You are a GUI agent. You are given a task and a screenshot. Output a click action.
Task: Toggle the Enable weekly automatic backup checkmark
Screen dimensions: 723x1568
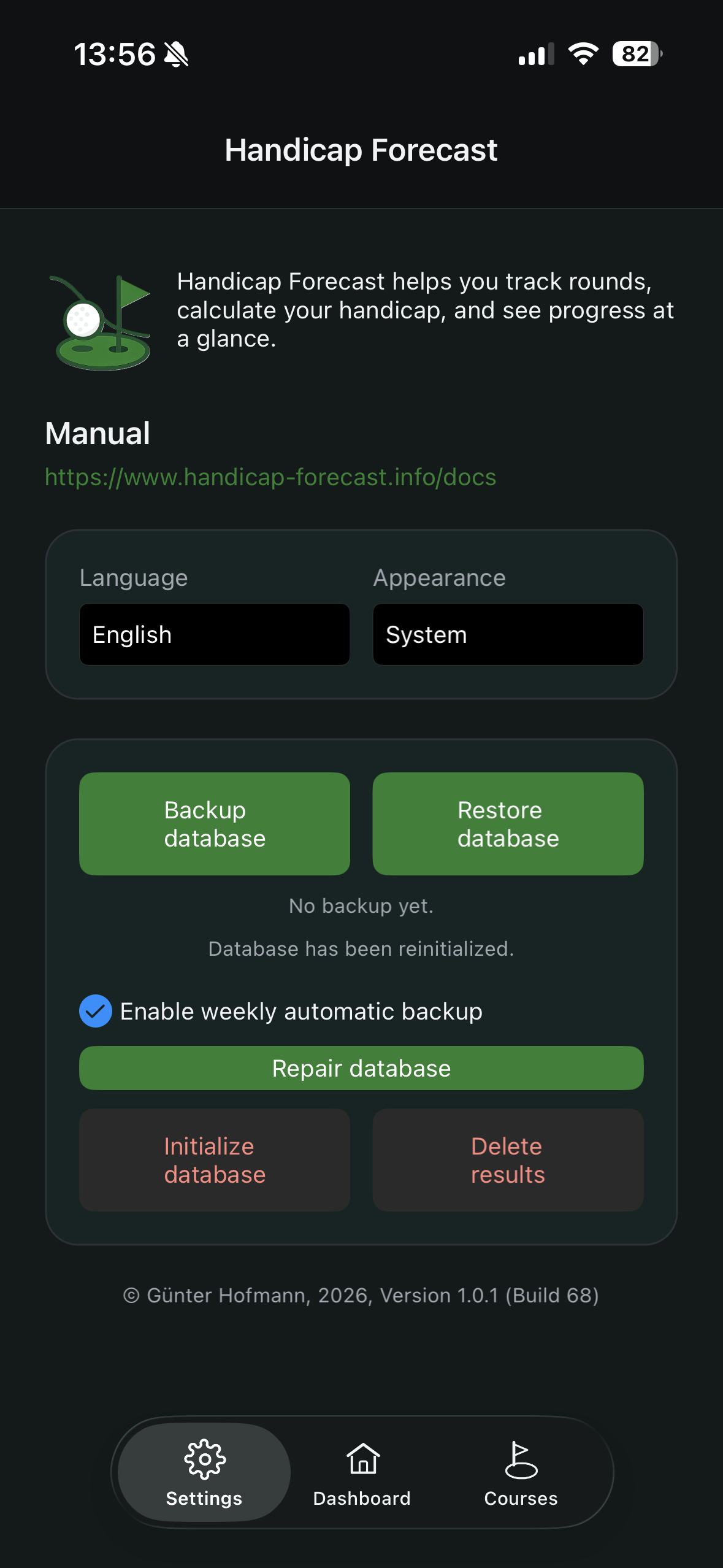click(95, 1011)
